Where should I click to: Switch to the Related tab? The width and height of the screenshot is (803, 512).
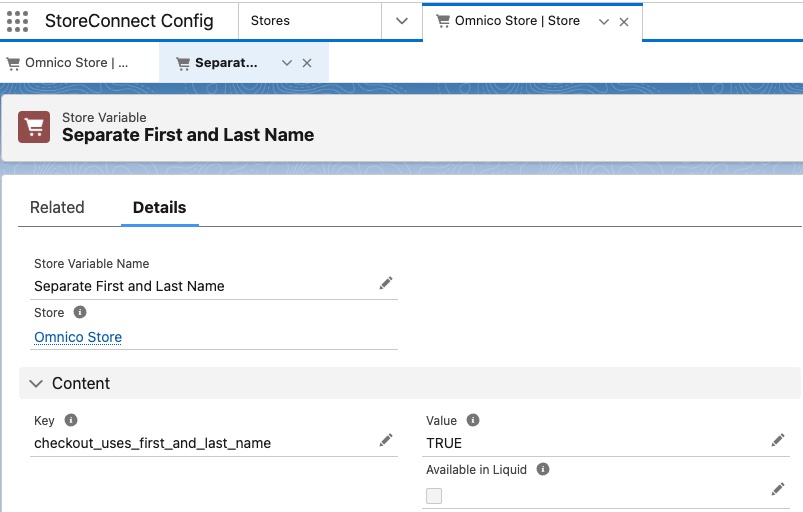pos(57,207)
